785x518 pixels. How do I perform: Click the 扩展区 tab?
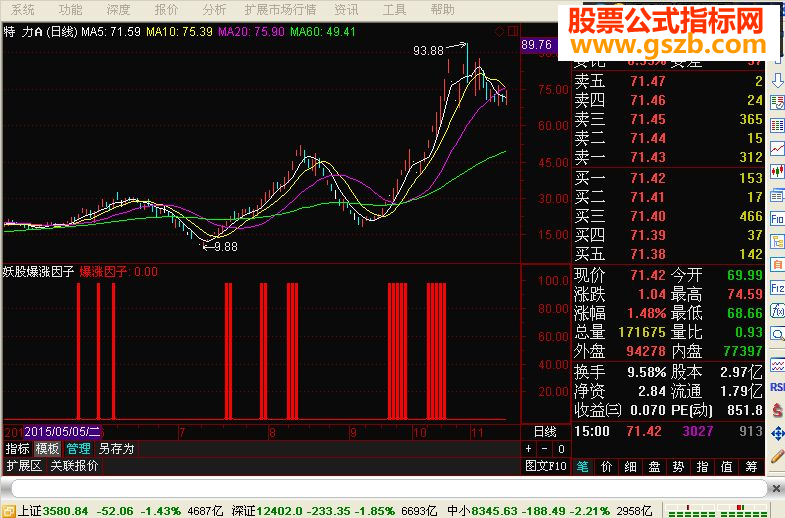pyautogui.click(x=24, y=466)
